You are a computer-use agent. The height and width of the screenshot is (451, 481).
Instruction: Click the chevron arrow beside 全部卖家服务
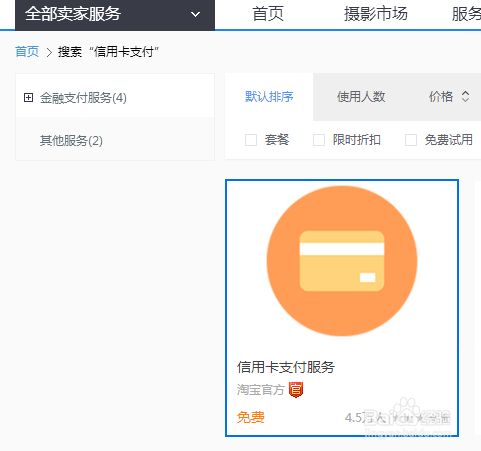pyautogui.click(x=195, y=15)
